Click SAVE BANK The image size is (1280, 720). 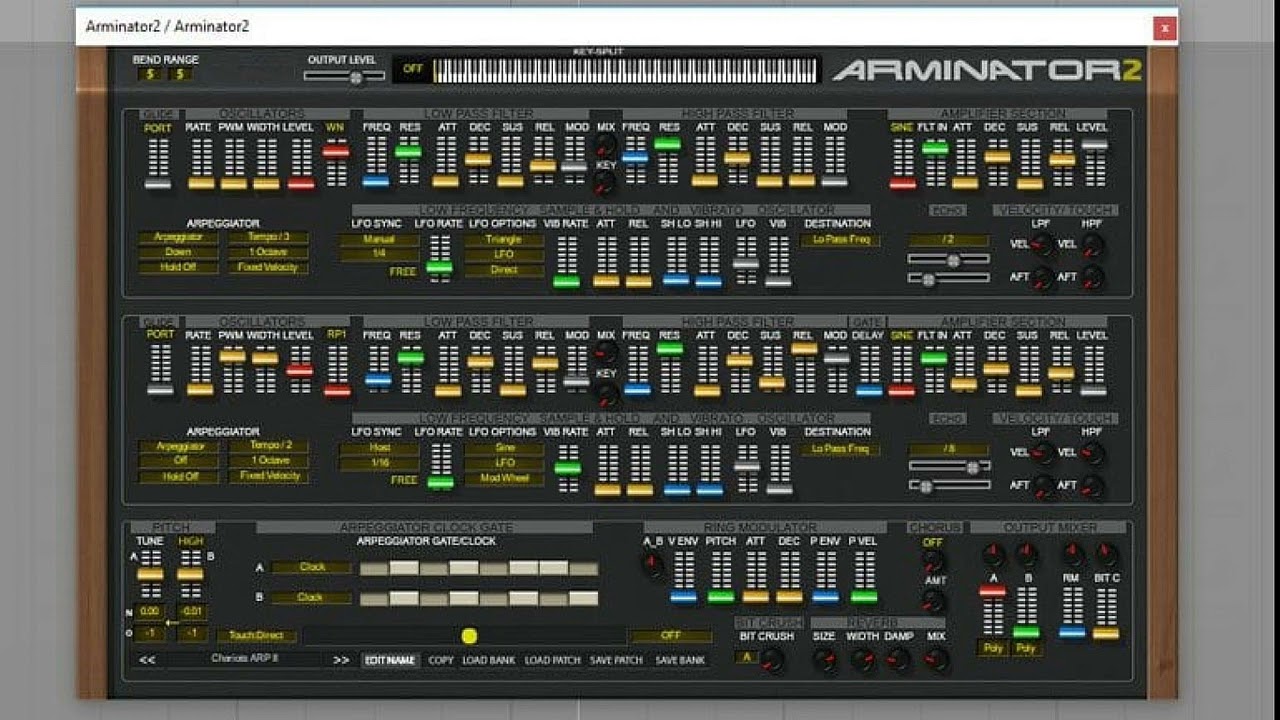pyautogui.click(x=680, y=660)
